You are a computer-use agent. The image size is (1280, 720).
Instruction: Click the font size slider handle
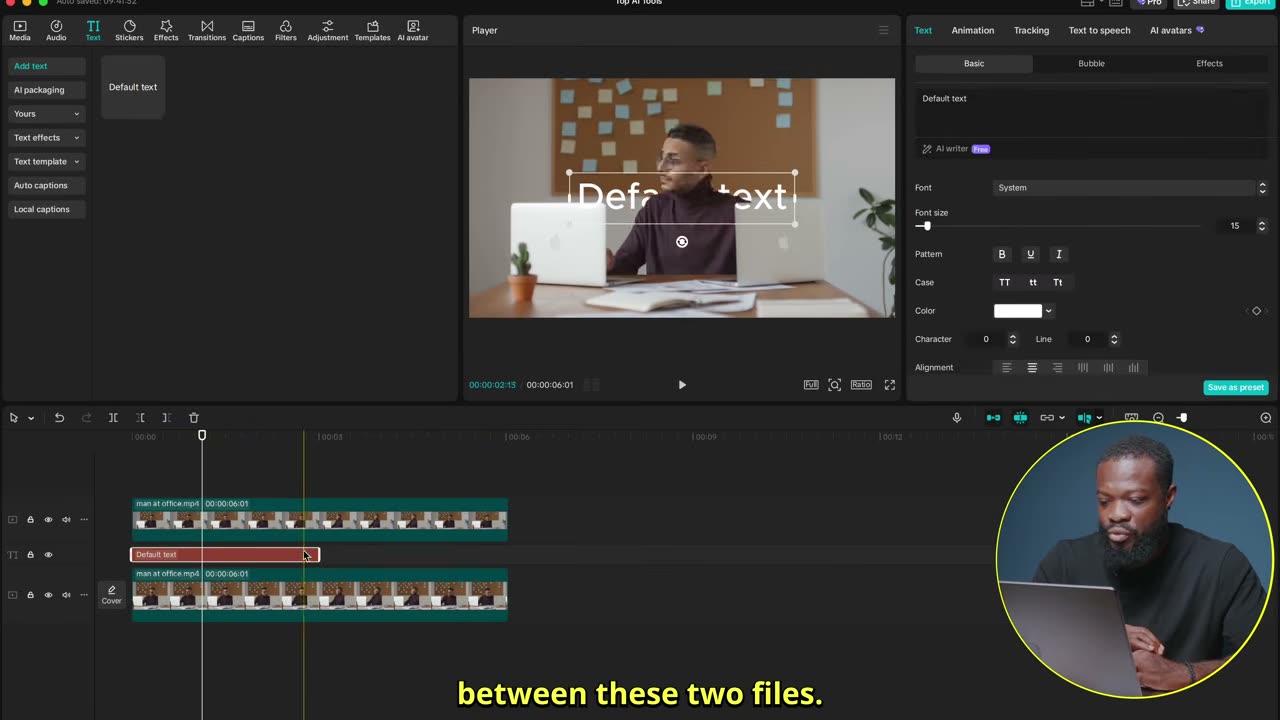click(926, 226)
